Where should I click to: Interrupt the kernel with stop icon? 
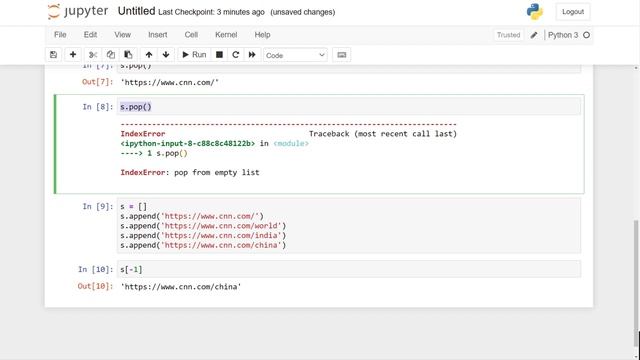coord(219,55)
